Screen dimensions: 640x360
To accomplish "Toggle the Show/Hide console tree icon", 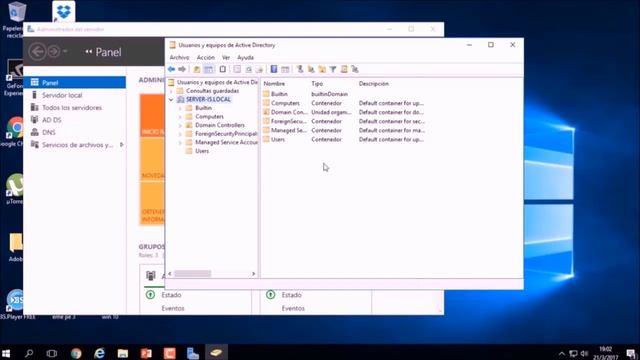I will coord(208,69).
